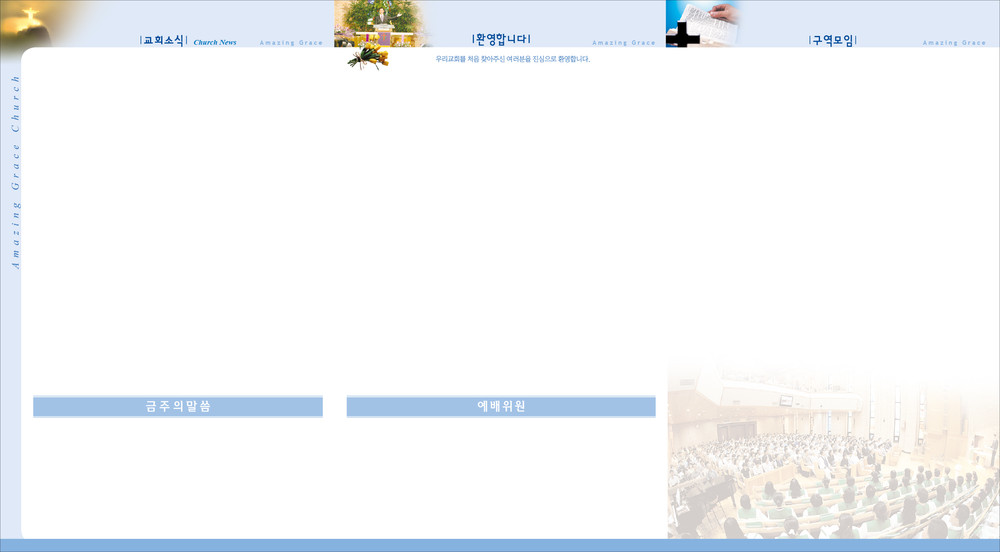Click the vertical Amazing Grace Church text
The height and width of the screenshot is (552, 1000).
(x=15, y=171)
